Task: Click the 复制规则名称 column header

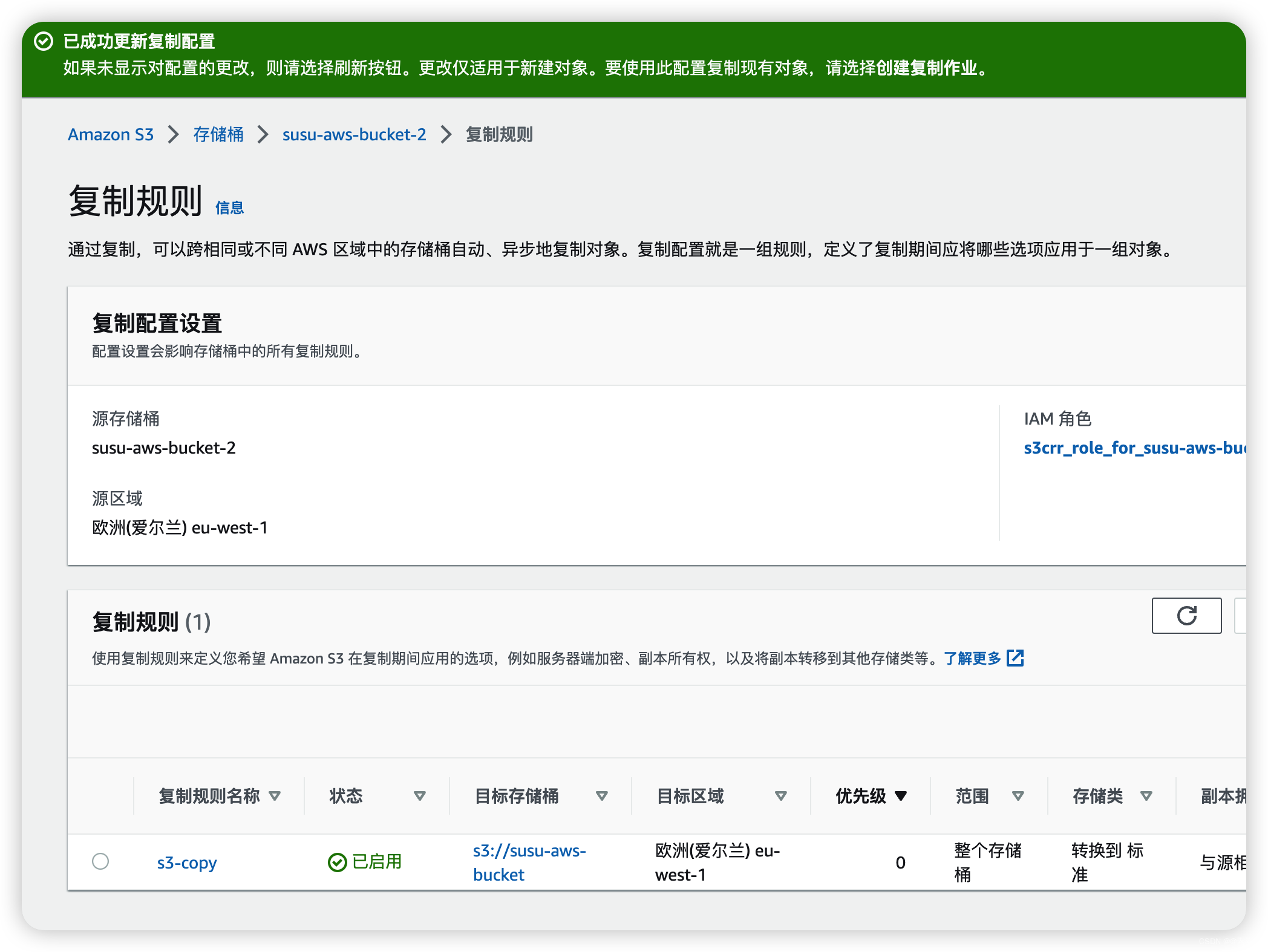Action: [209, 796]
